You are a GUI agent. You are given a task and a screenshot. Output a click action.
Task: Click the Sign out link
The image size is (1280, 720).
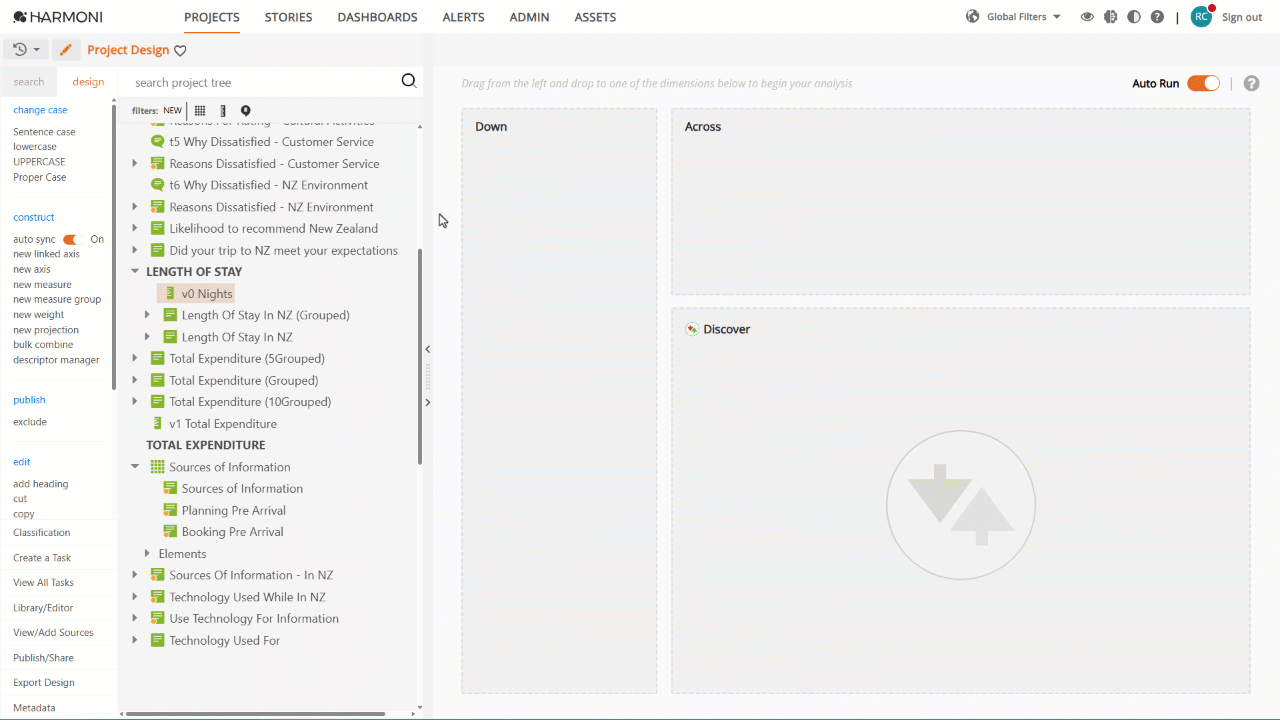click(x=1242, y=17)
